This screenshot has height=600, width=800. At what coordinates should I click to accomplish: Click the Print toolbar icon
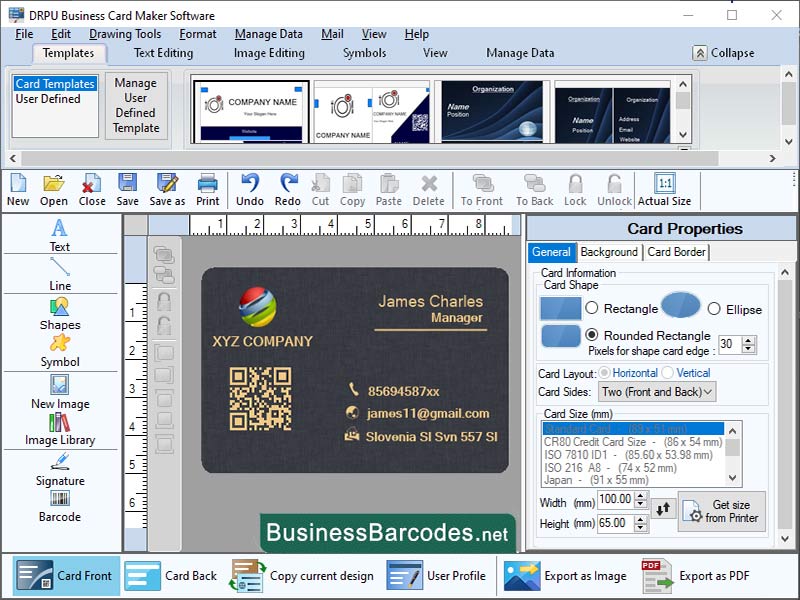(x=207, y=188)
